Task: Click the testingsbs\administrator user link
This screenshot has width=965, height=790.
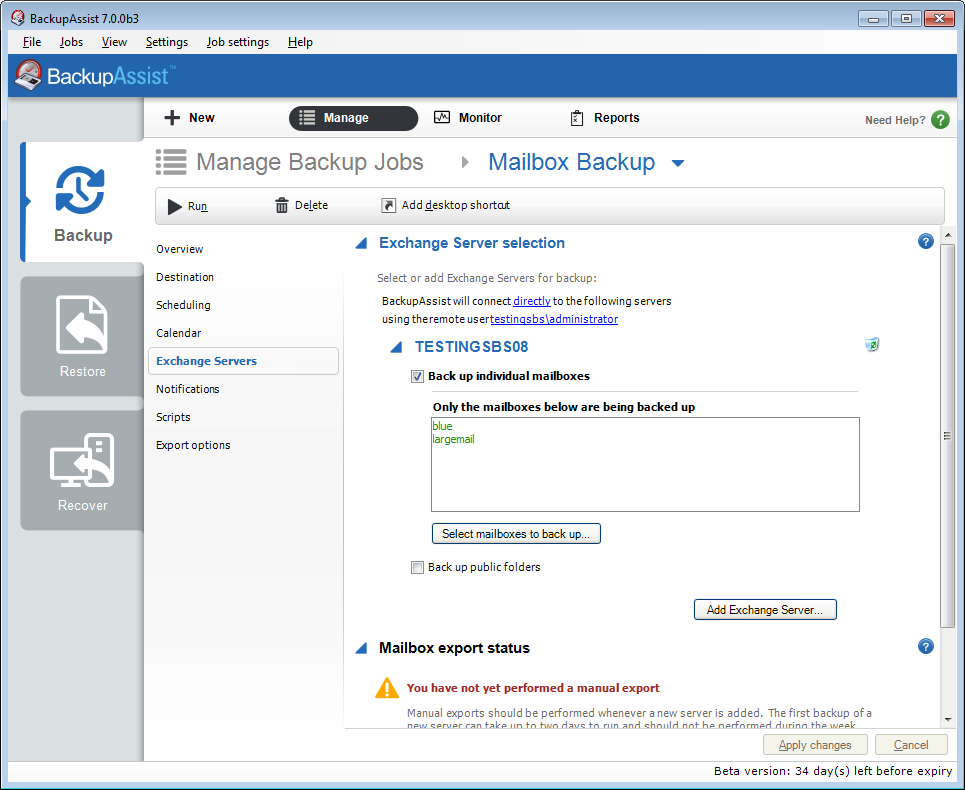Action: point(554,319)
